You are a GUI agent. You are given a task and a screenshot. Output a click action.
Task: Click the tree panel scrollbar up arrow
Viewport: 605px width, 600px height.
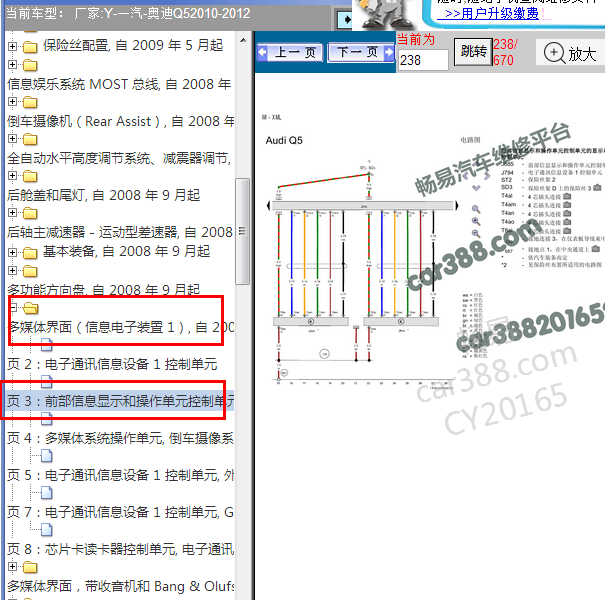[x=243, y=40]
